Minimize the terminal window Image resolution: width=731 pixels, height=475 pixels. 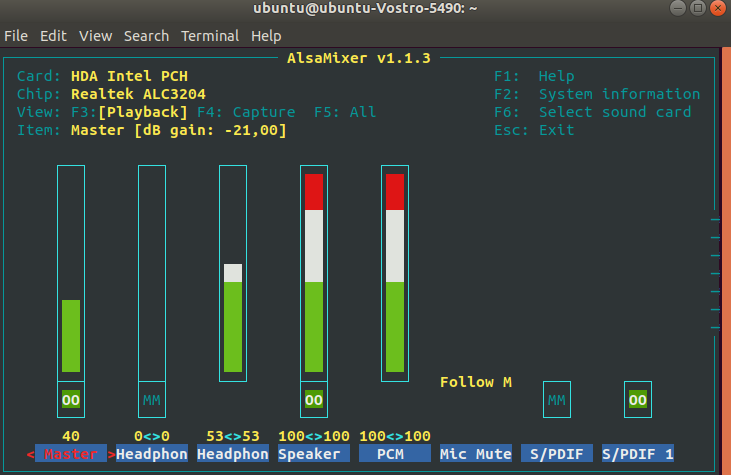(x=677, y=8)
